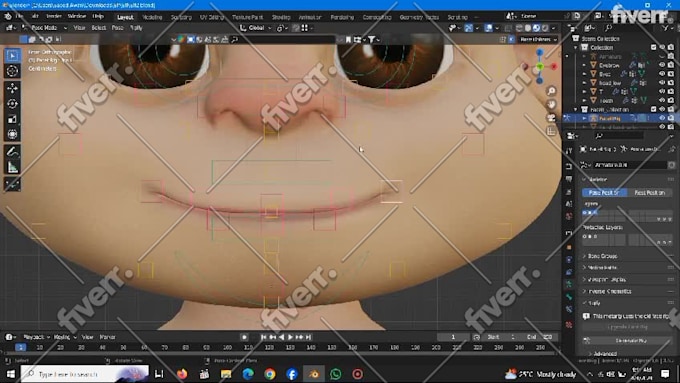
Task: Open Google Chrome from the taskbar
Action: 270,373
